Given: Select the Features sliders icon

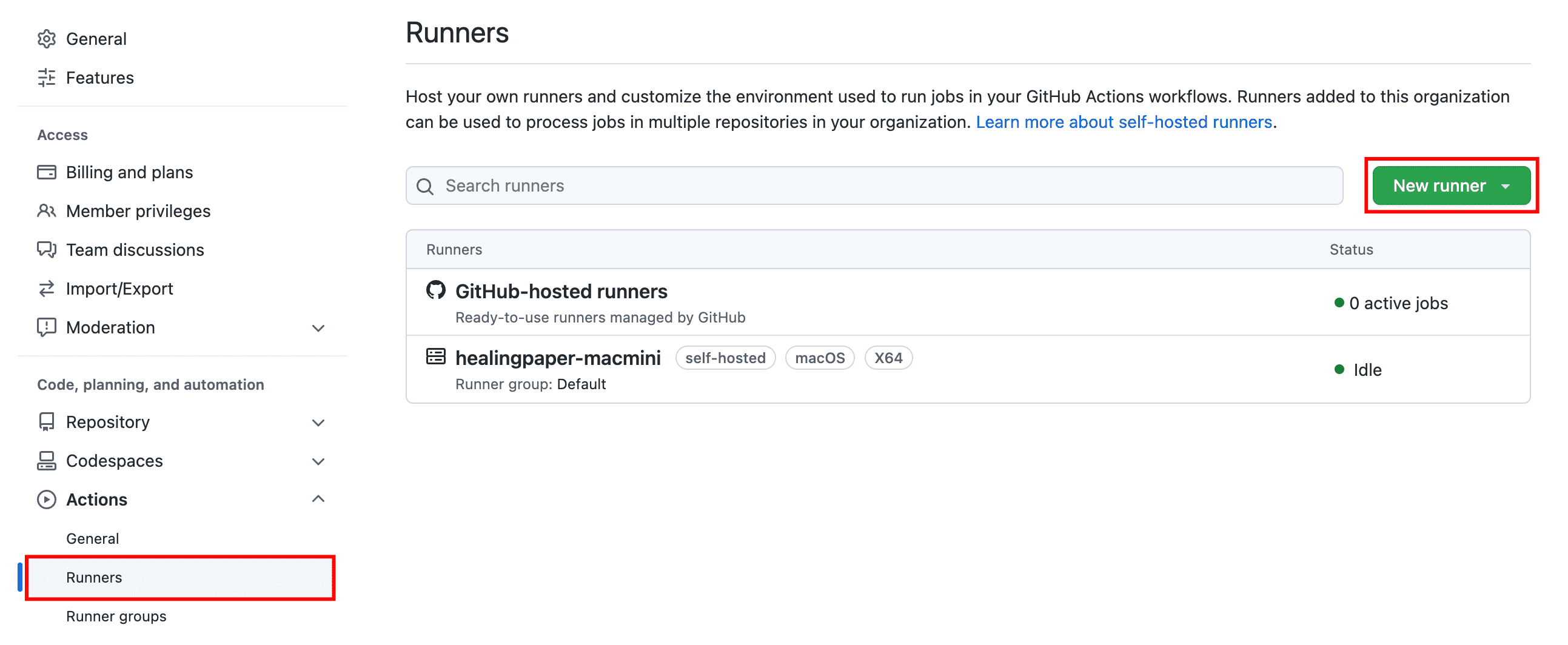Looking at the screenshot, I should click(x=47, y=77).
